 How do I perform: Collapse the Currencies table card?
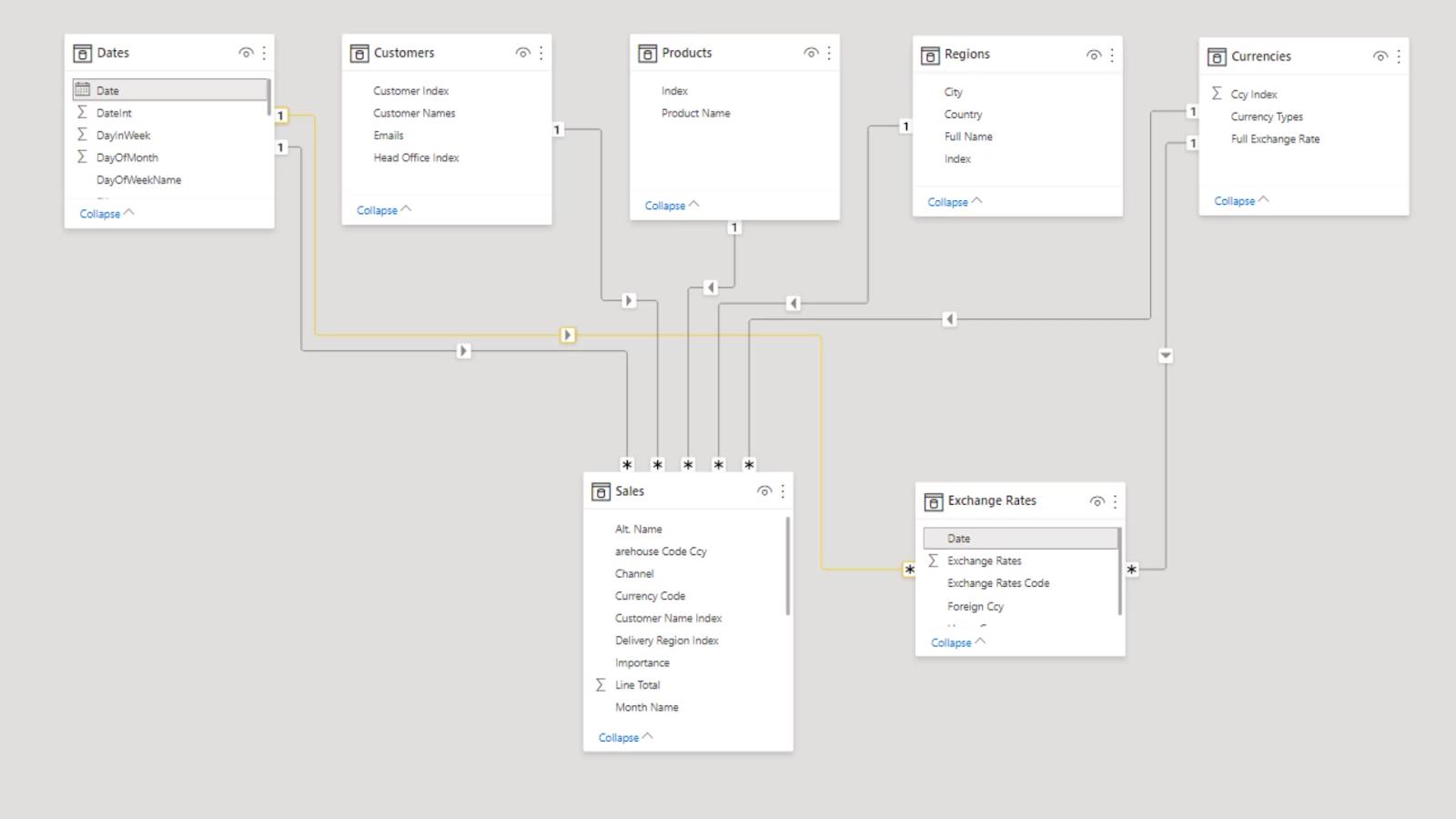click(1241, 201)
